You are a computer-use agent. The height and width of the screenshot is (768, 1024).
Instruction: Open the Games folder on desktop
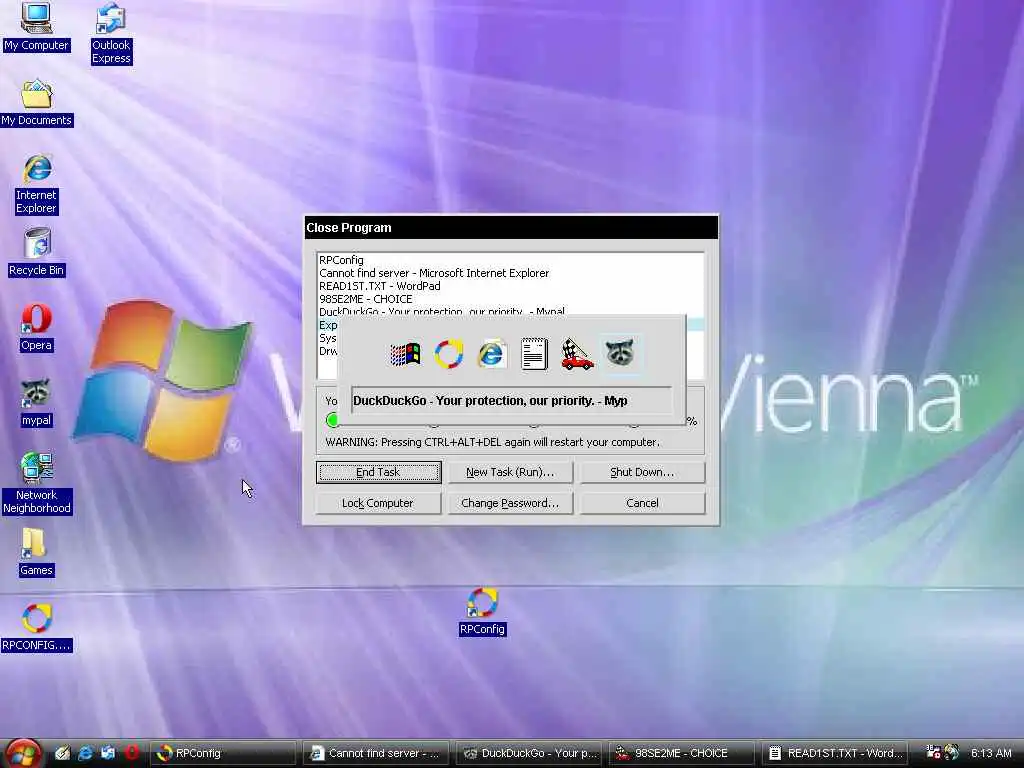coord(36,552)
